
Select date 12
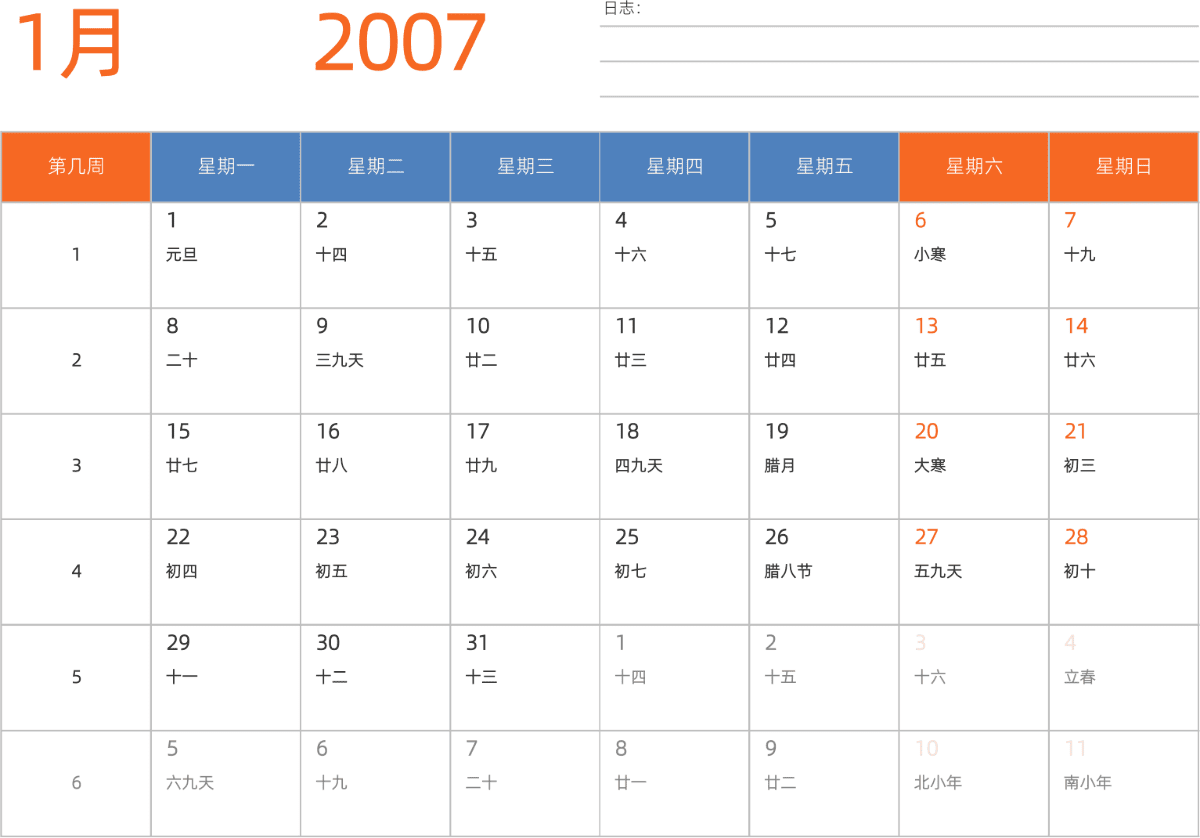[x=777, y=326]
